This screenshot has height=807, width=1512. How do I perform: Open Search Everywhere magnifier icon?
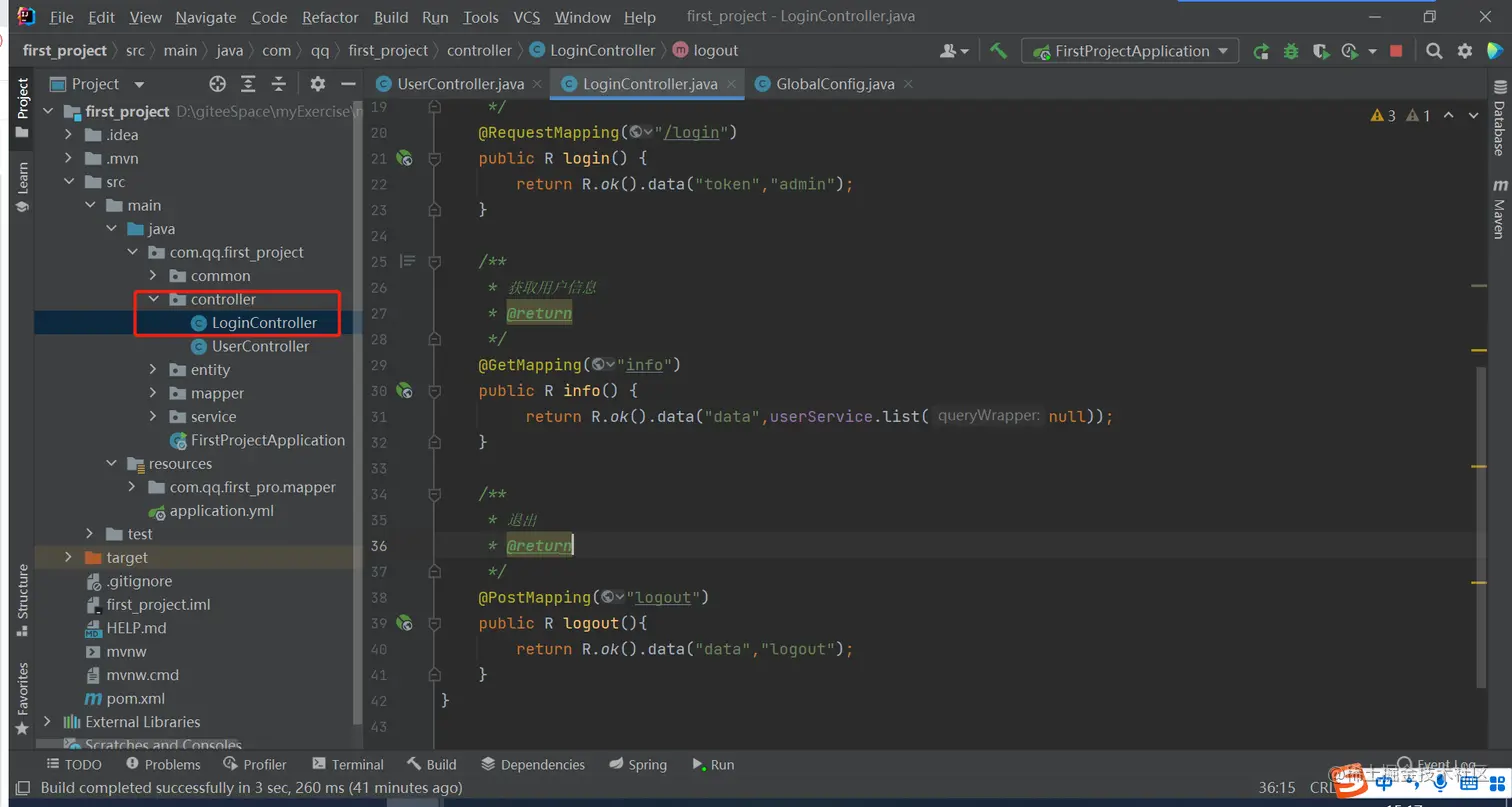click(x=1434, y=51)
